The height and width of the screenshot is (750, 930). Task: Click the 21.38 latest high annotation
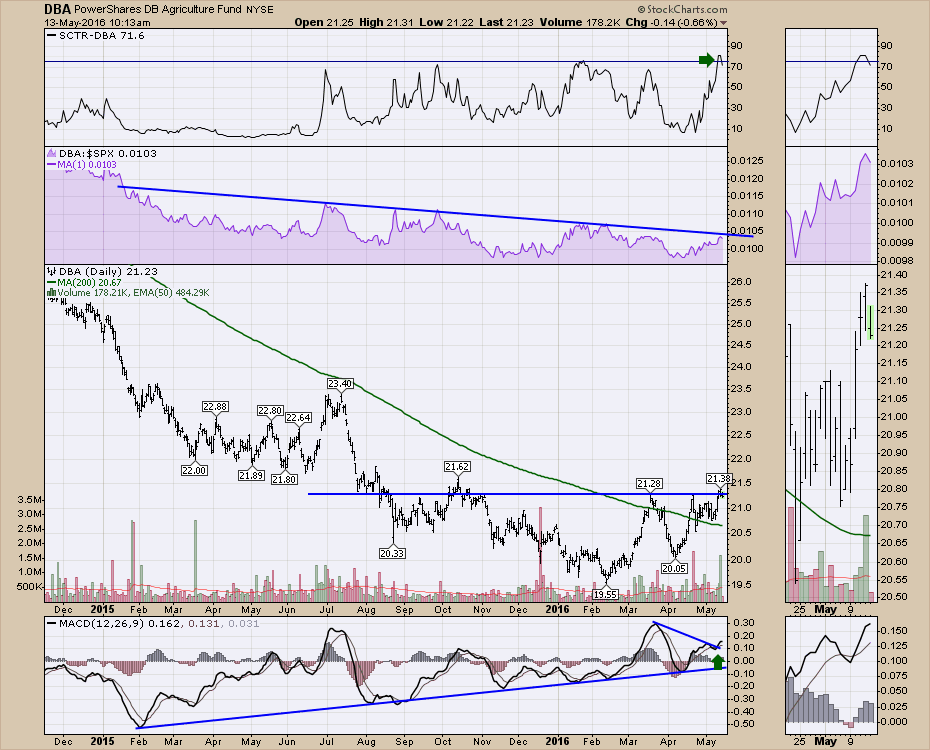click(x=719, y=478)
